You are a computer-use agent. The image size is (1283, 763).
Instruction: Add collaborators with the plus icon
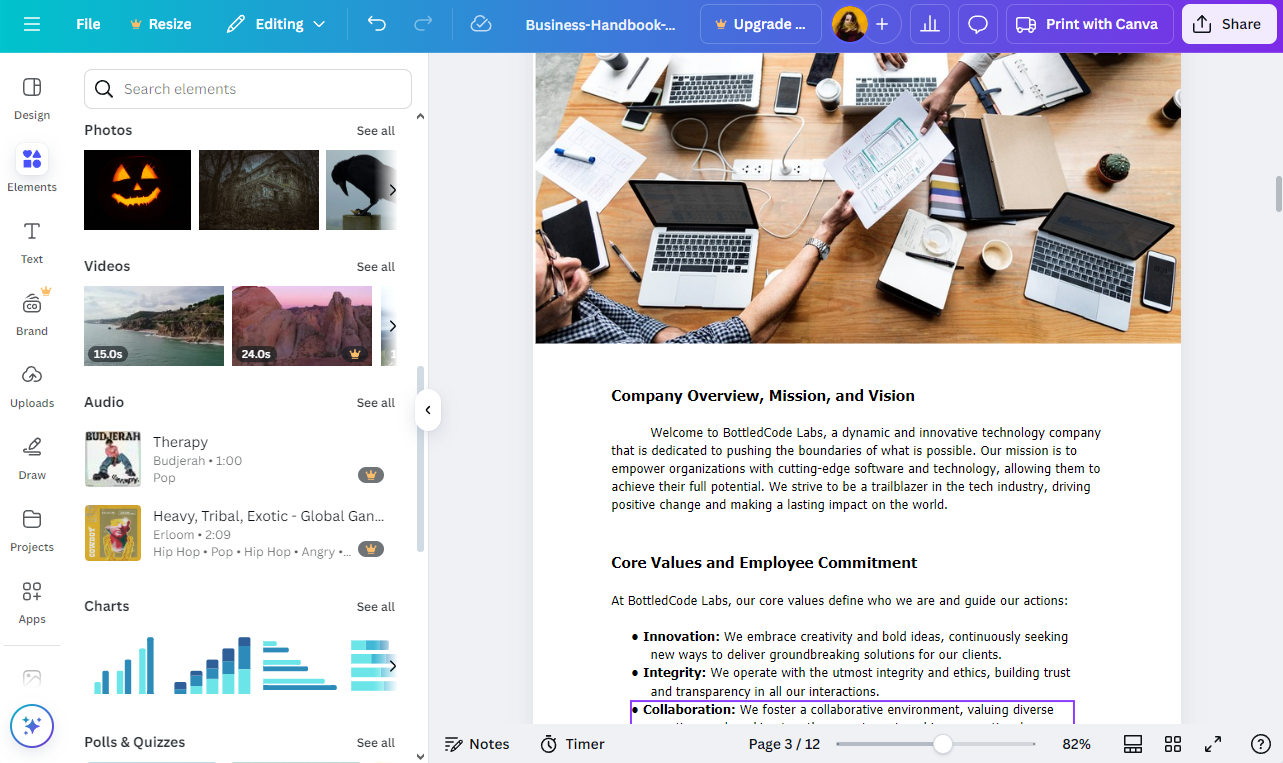click(881, 24)
